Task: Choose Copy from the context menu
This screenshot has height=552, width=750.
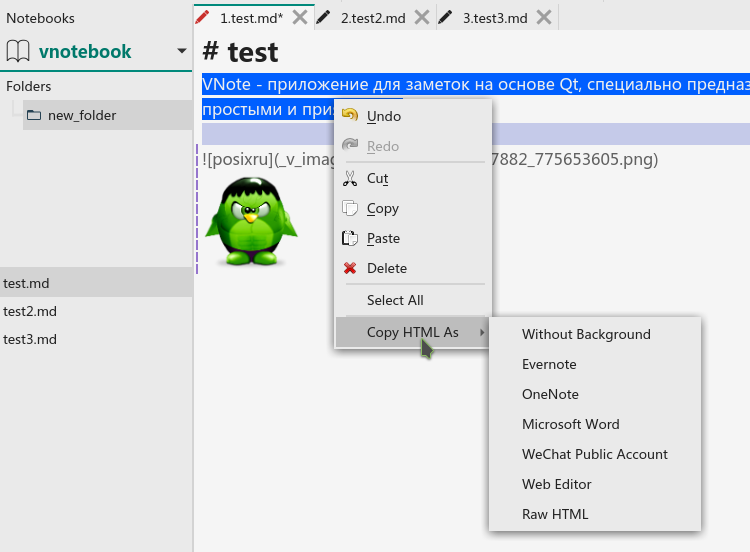Action: 413,209
